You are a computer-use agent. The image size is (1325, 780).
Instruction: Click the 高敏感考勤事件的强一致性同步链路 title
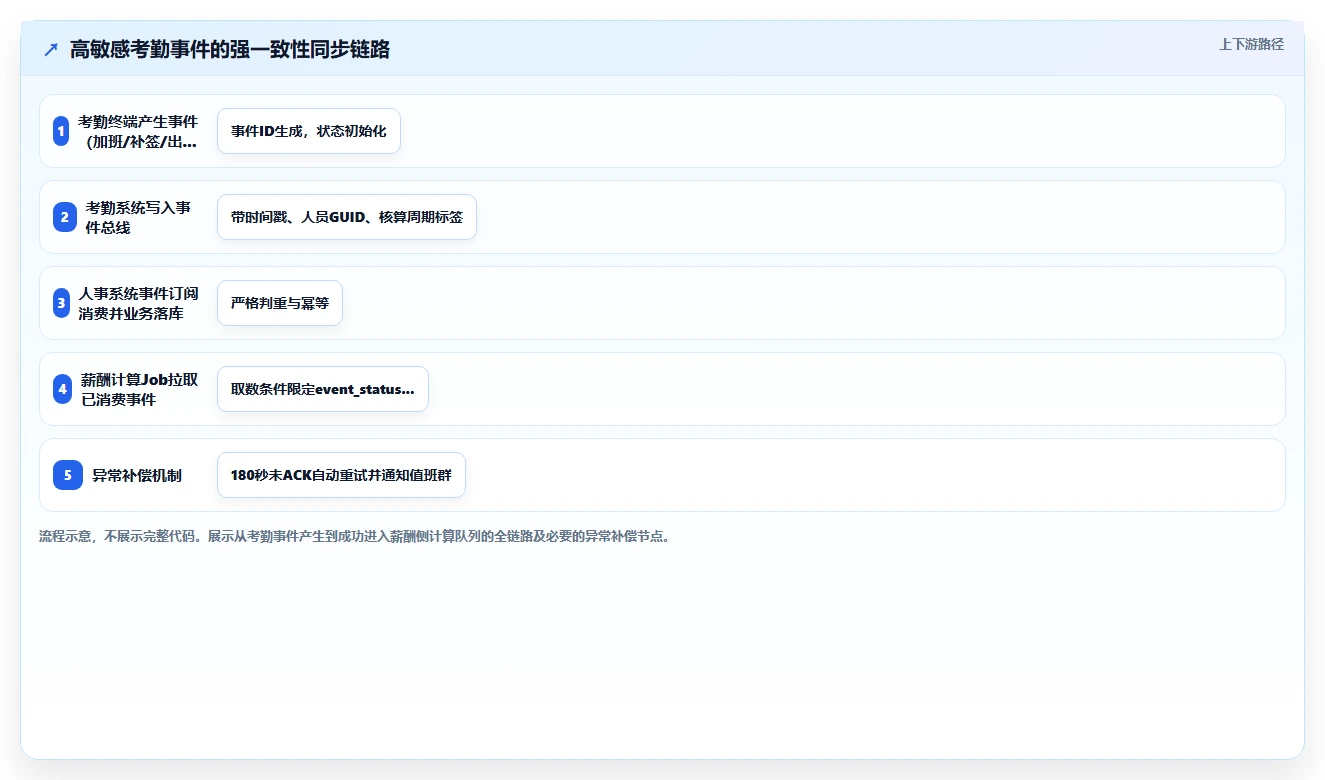click(230, 50)
